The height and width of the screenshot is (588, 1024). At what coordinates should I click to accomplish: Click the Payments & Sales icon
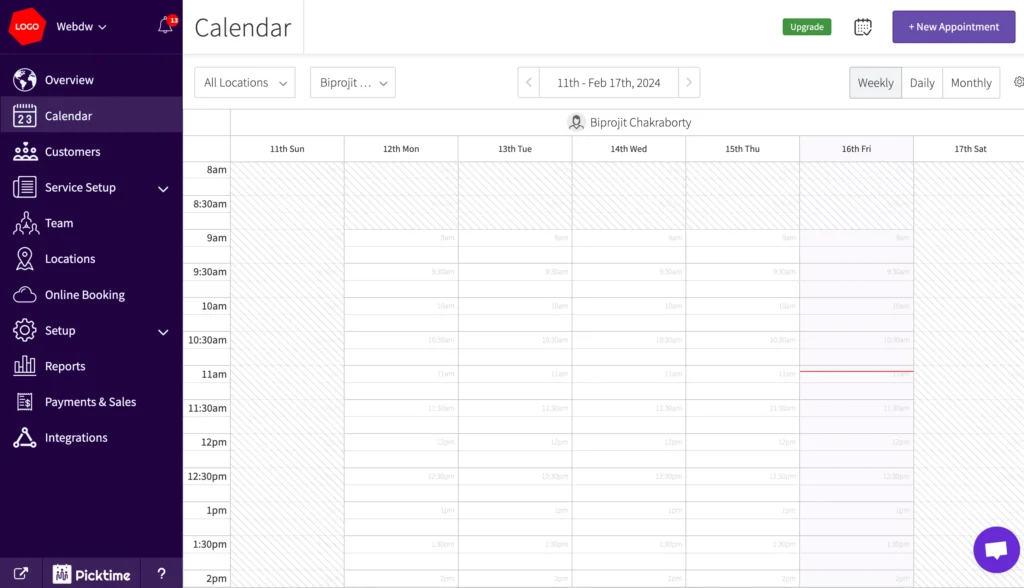25,401
